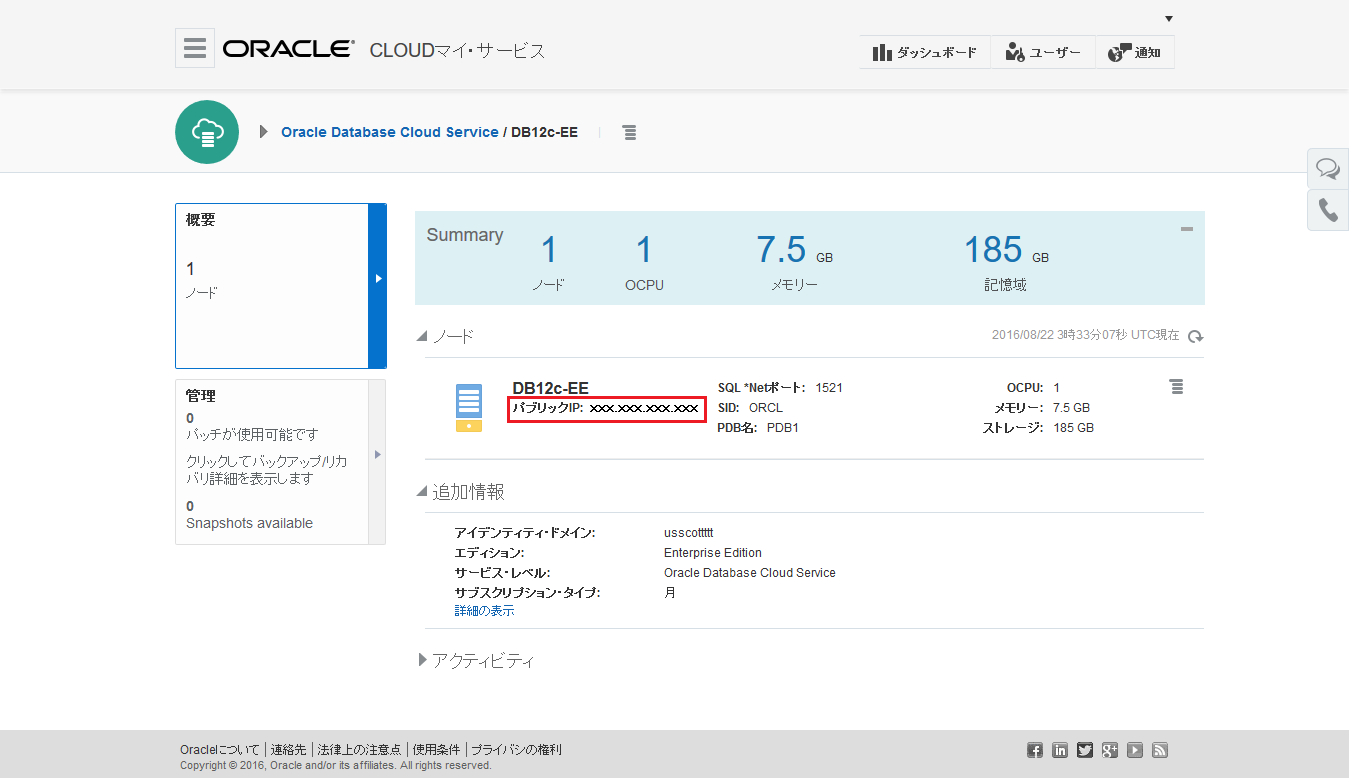Open the YouTube footer icon
The height and width of the screenshot is (784, 1349).
tap(1135, 750)
